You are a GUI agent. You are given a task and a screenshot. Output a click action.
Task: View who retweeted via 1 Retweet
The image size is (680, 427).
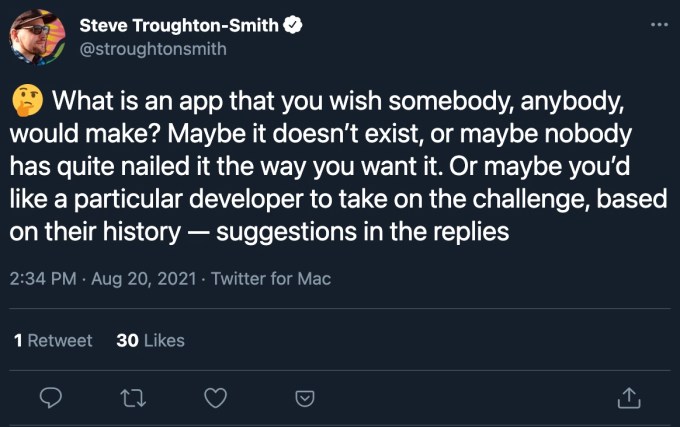53,340
